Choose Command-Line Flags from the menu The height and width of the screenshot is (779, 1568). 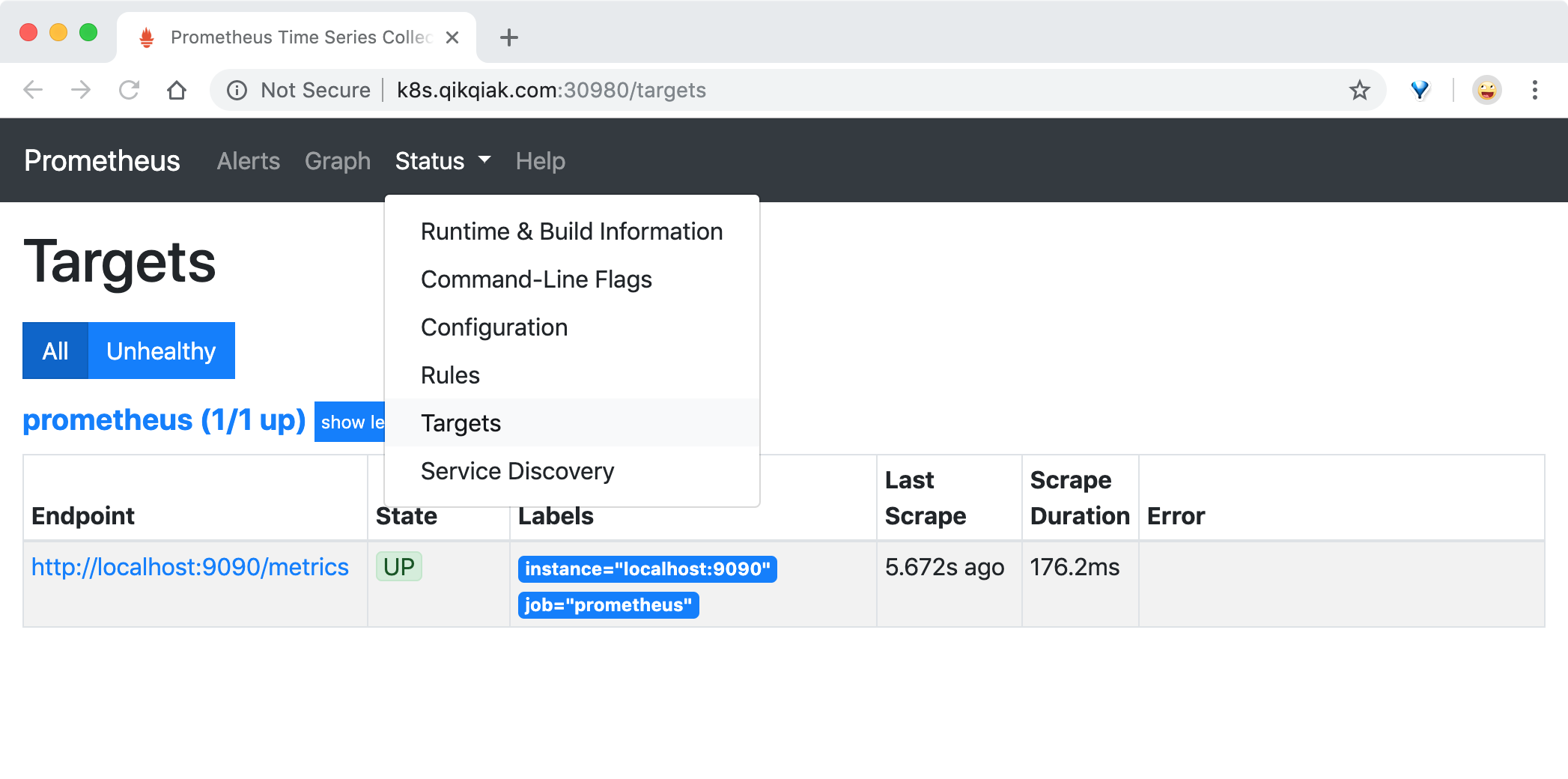click(x=572, y=279)
